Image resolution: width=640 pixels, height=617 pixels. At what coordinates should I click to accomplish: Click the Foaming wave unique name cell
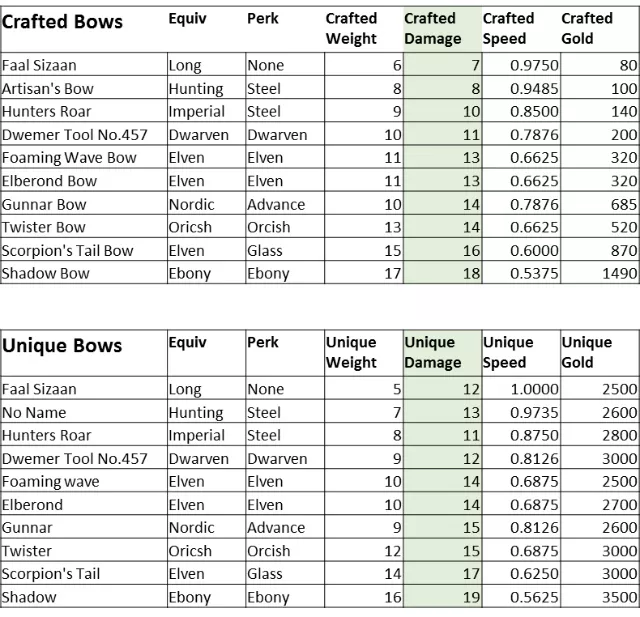pos(84,482)
